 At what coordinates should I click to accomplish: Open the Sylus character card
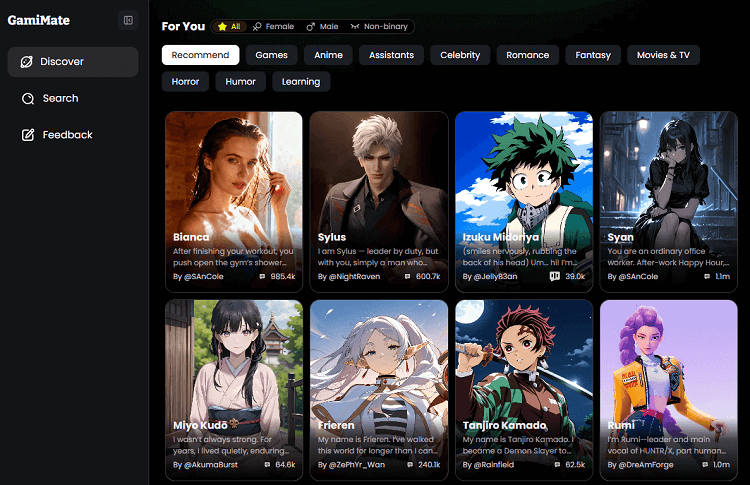[379, 201]
